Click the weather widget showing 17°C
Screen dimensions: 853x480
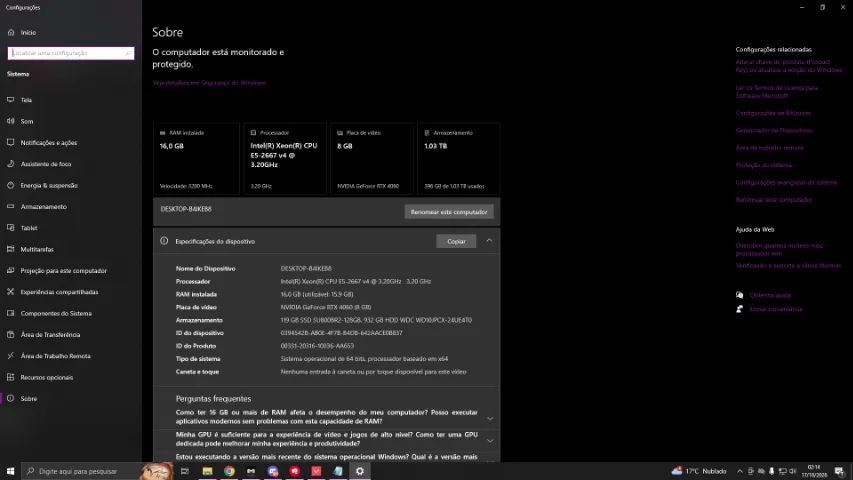[x=699, y=471]
